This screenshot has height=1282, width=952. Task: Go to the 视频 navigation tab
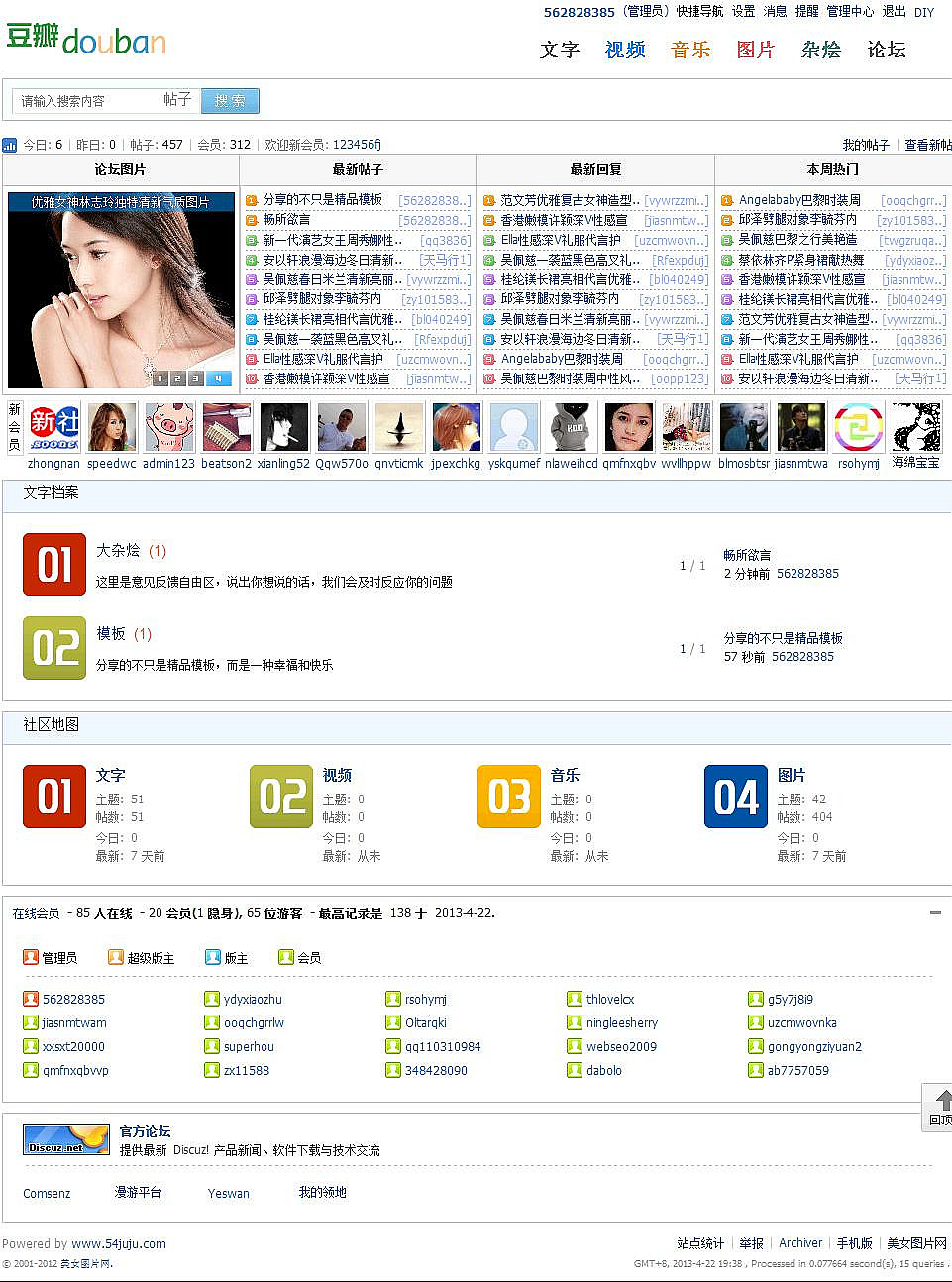click(x=625, y=50)
